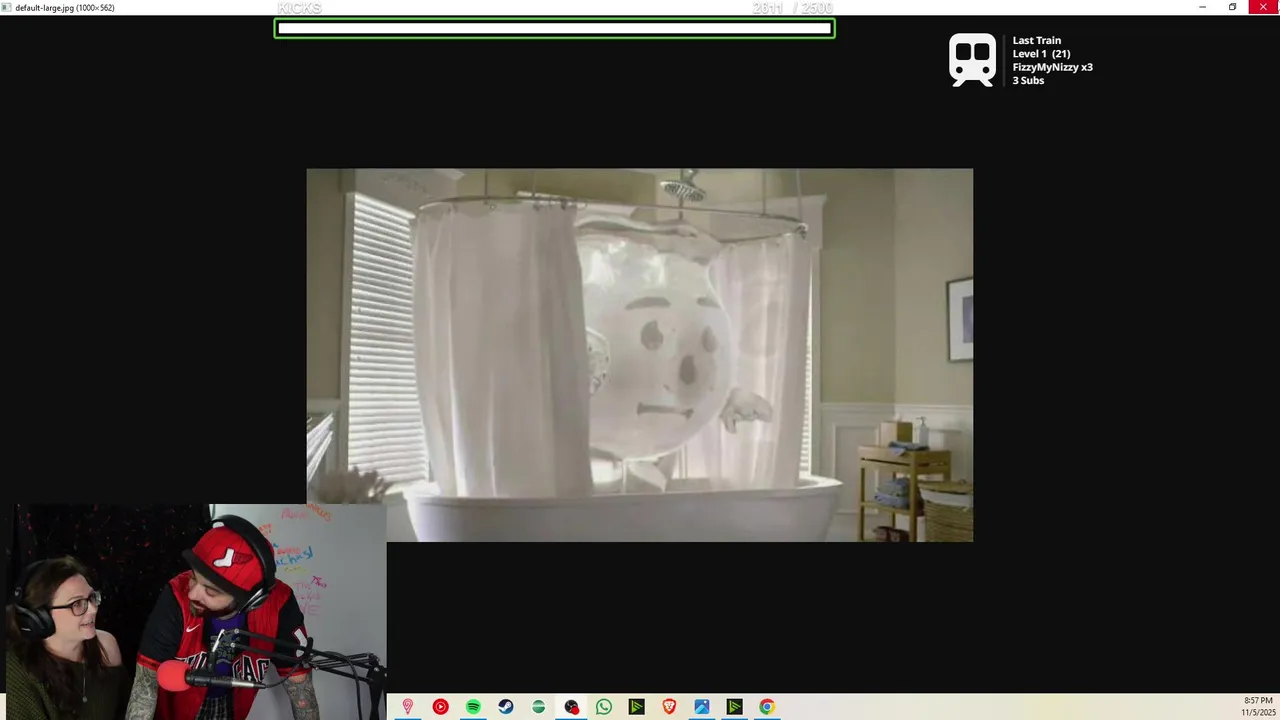
Task: Restore down the image viewer window
Action: point(1233,7)
